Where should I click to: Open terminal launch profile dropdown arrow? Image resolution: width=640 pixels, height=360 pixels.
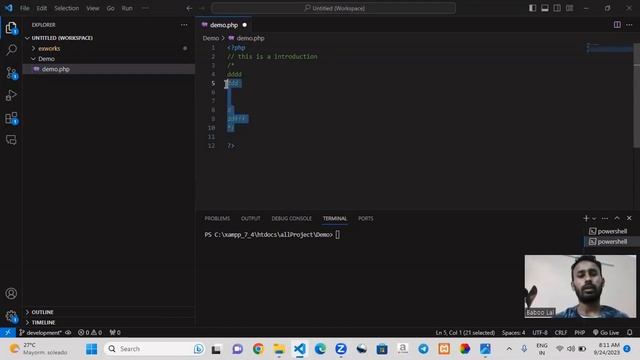click(x=594, y=218)
